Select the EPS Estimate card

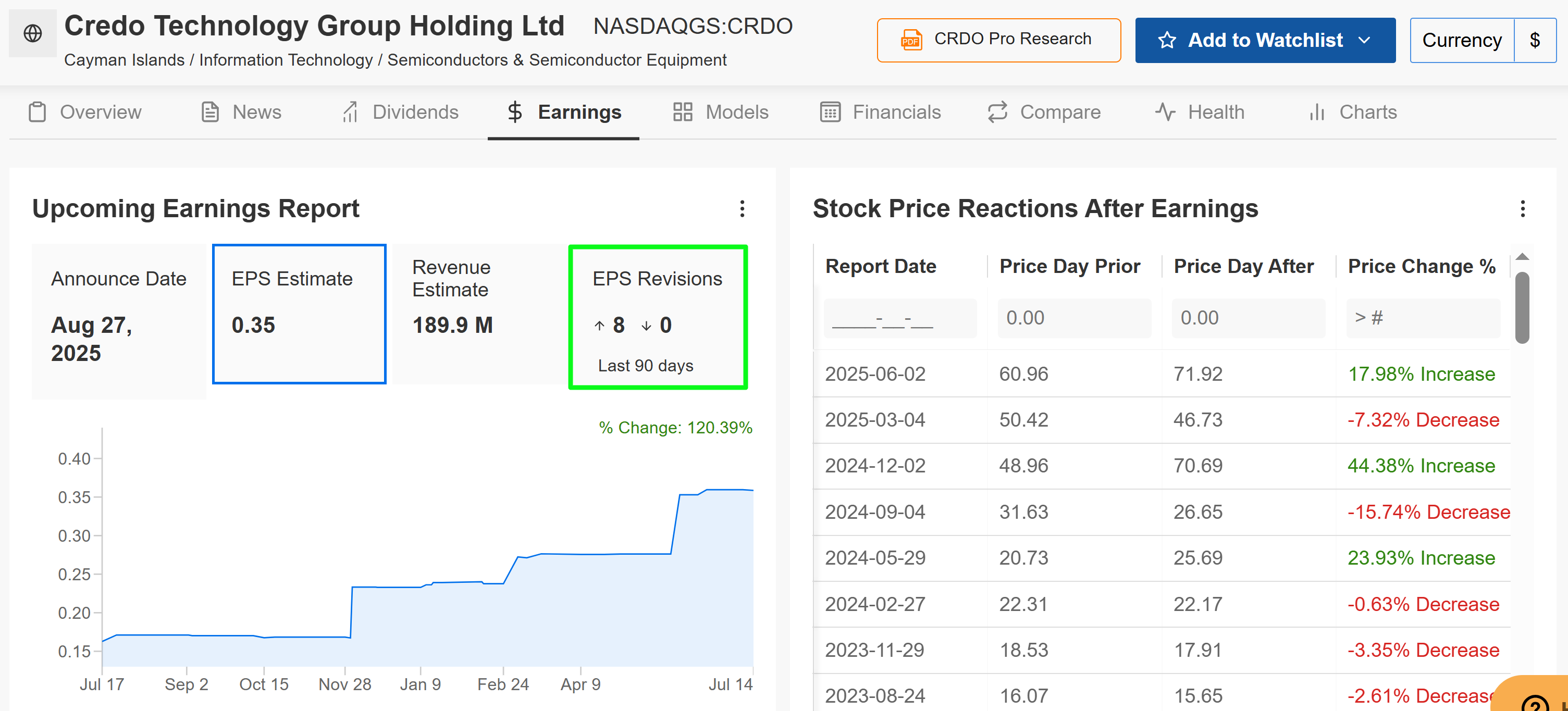tap(299, 314)
